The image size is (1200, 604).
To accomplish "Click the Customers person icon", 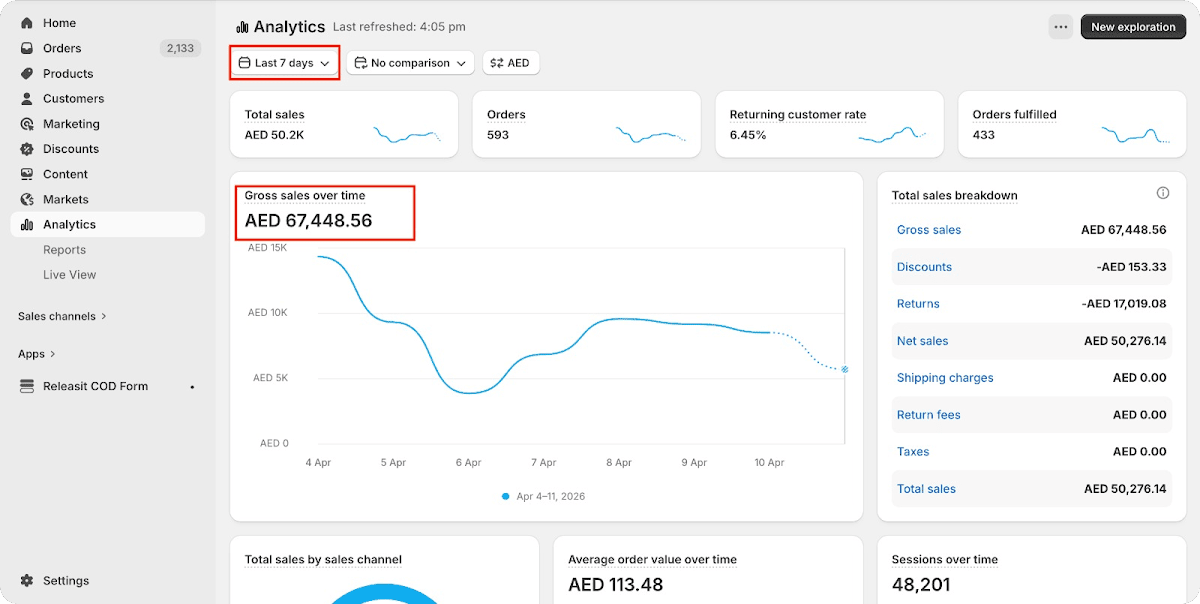I will [x=27, y=99].
